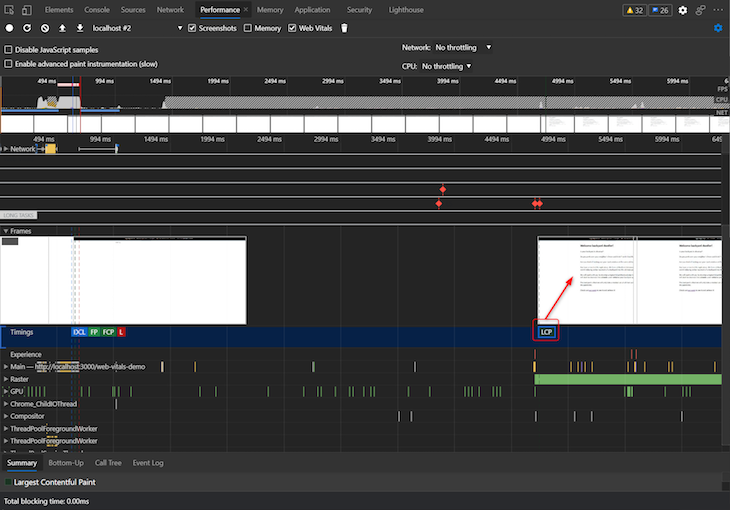Click the Experience track label
The image size is (730, 510).
26,354
